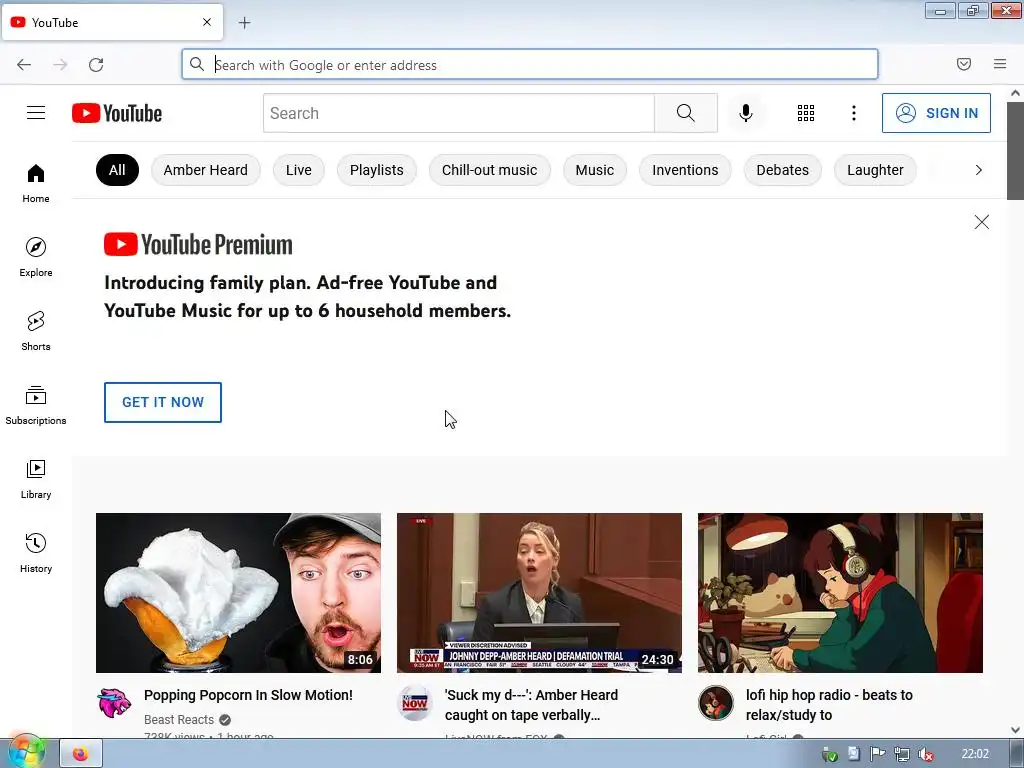Open the LiveNOW from FOX channel avatar
This screenshot has height=768, width=1024.
coord(415,703)
